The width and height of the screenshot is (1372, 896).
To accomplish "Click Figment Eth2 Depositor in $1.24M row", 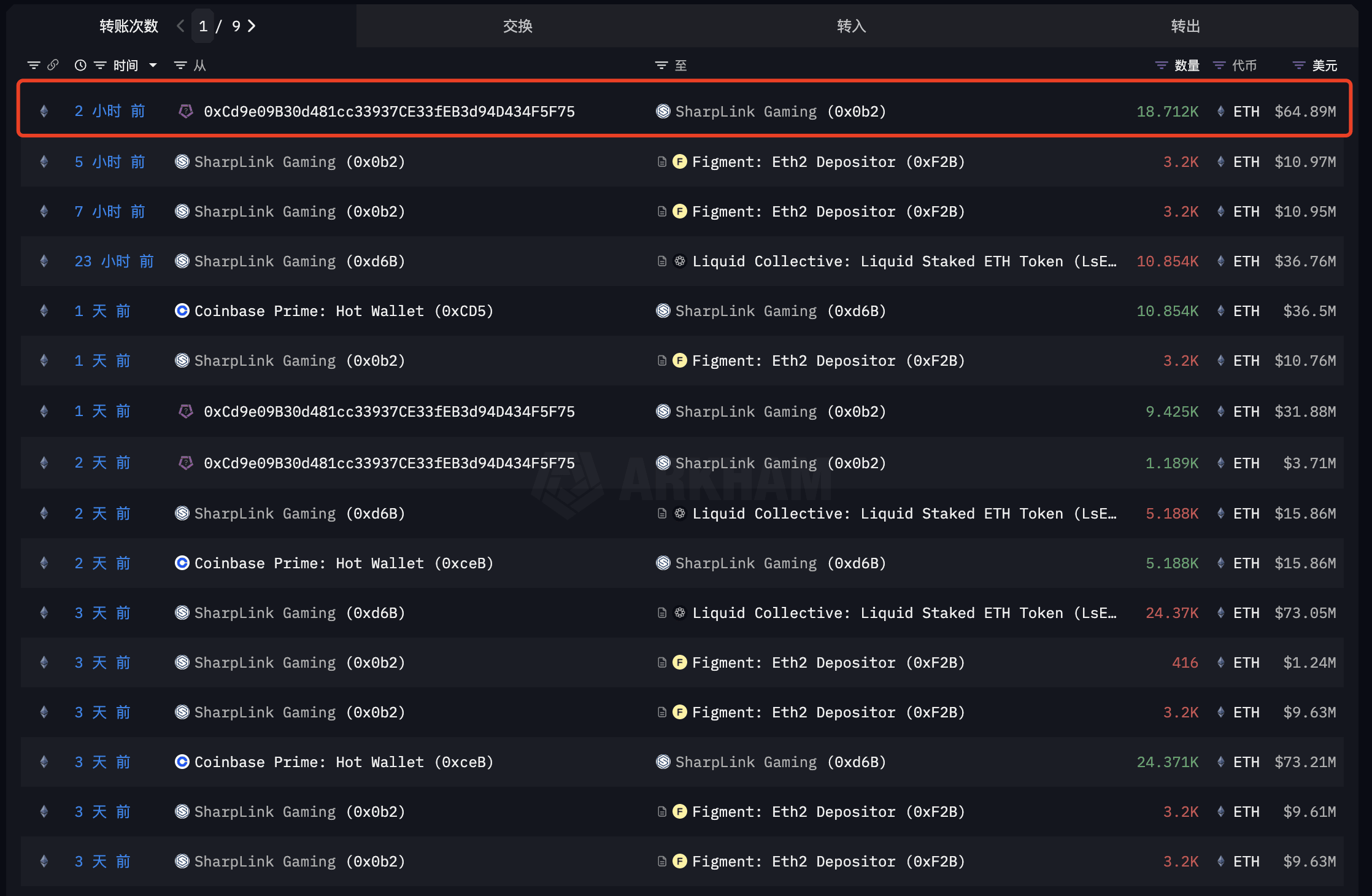I will 828,662.
